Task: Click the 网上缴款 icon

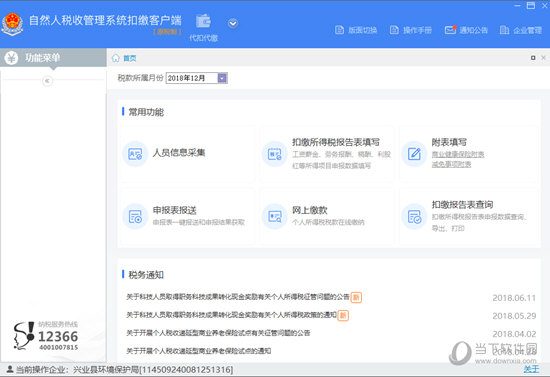Action: [275, 216]
